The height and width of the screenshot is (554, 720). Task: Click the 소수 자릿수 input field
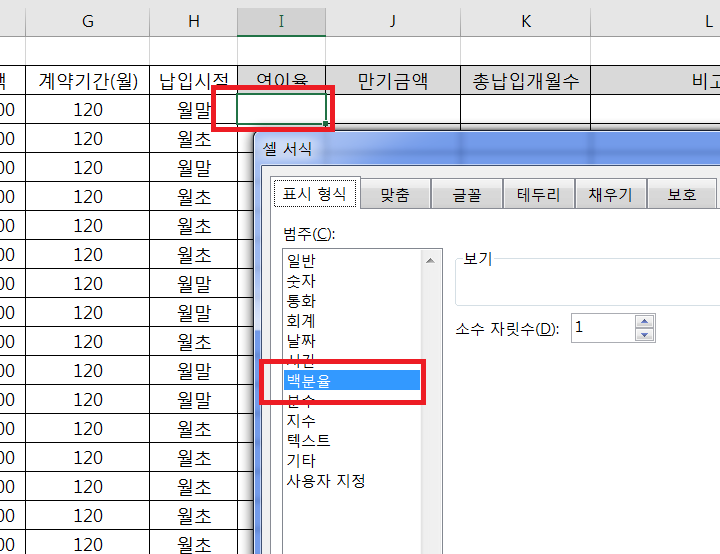(601, 328)
